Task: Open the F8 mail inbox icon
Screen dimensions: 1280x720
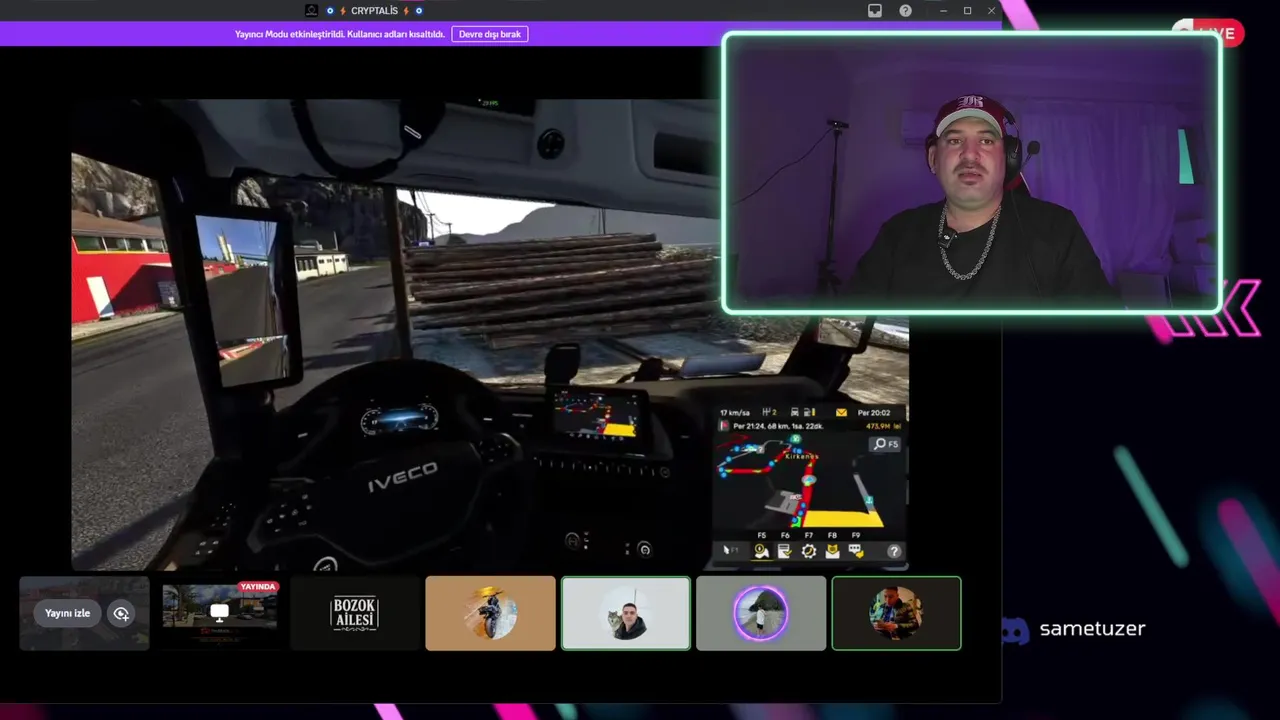Action: 832,551
